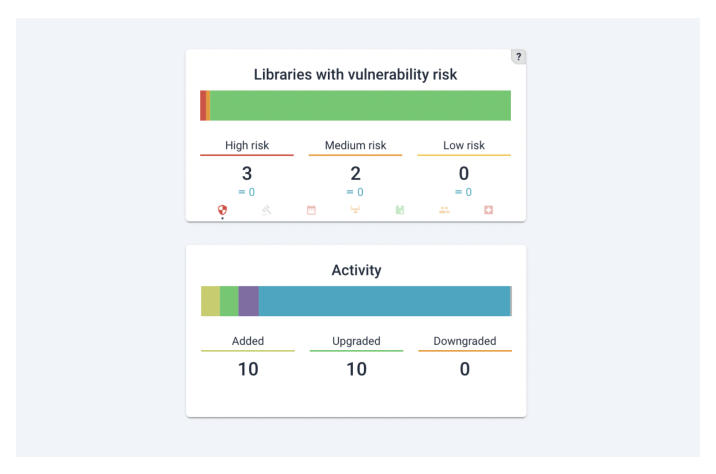Click the Added activity label
716x474 pixels.
click(247, 341)
